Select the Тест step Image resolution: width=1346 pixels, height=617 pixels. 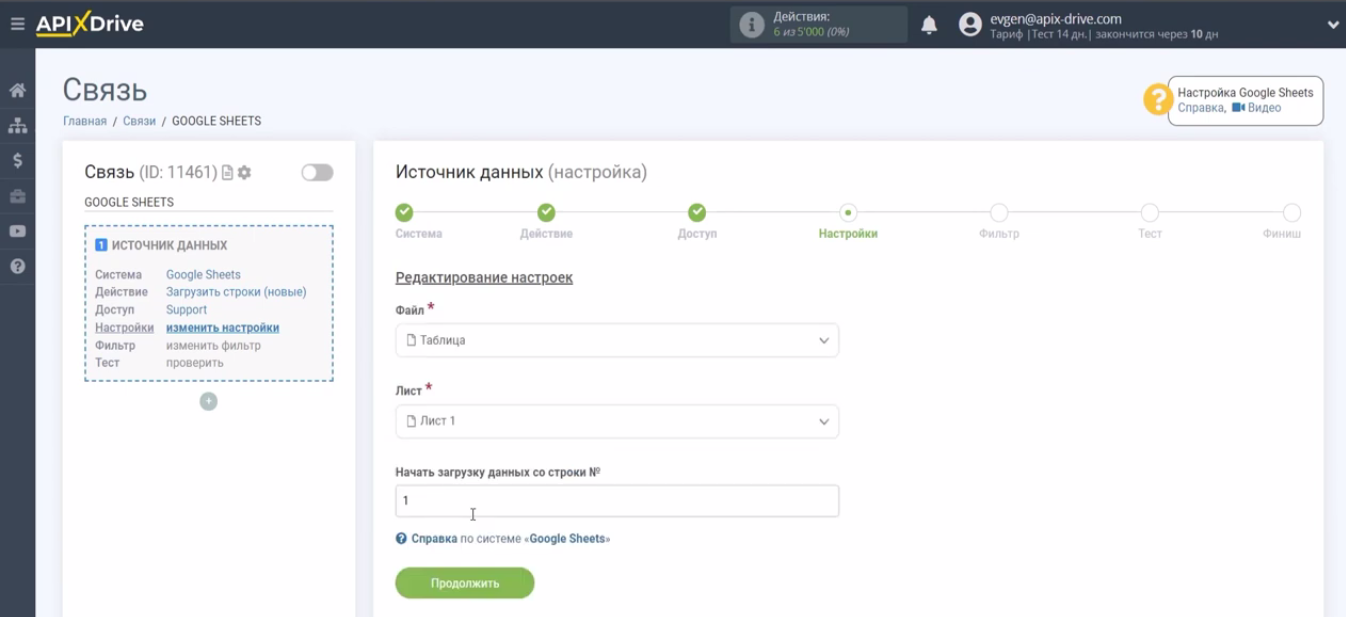[1150, 213]
